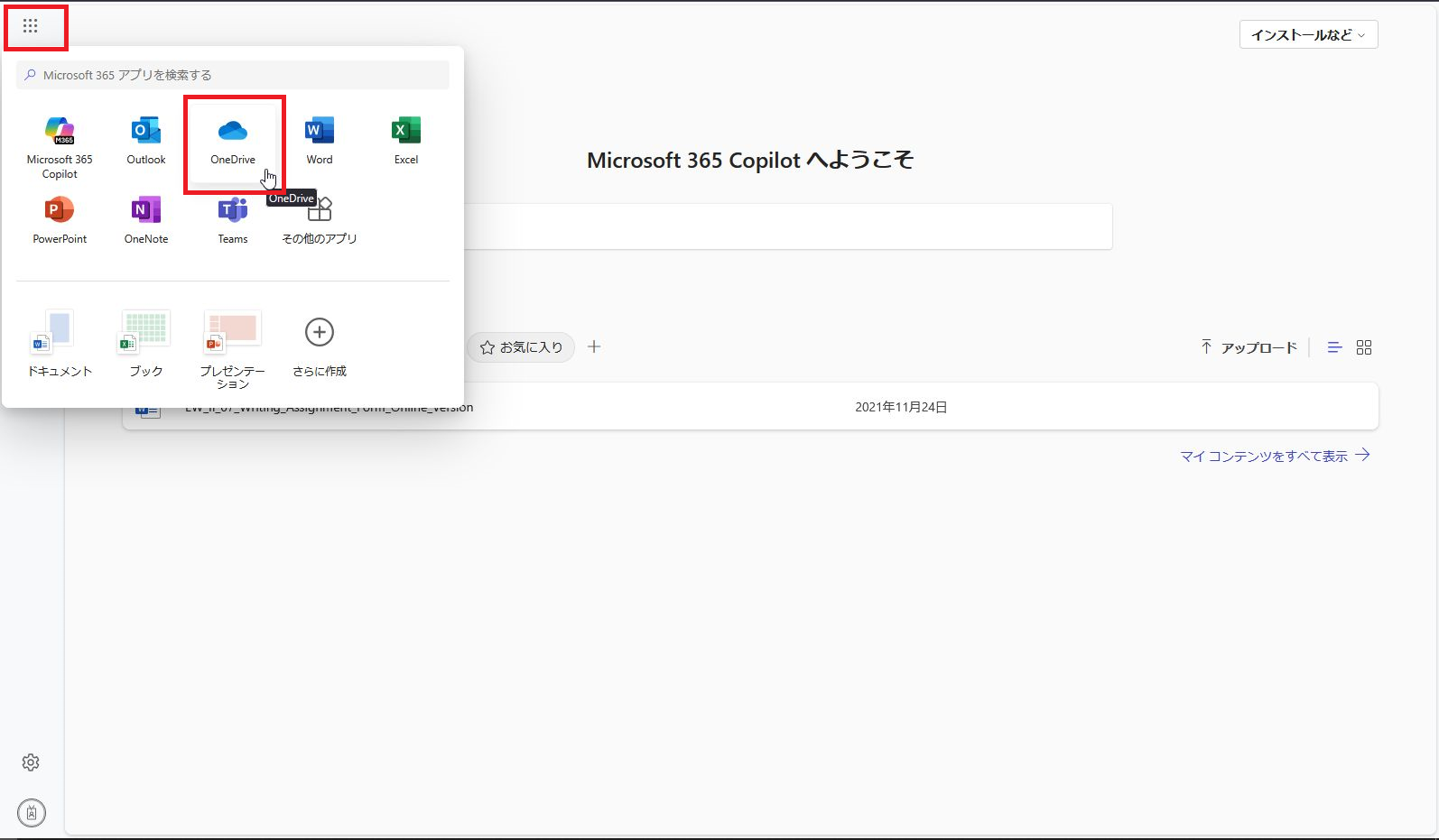Open OneNote app icon

click(x=146, y=221)
